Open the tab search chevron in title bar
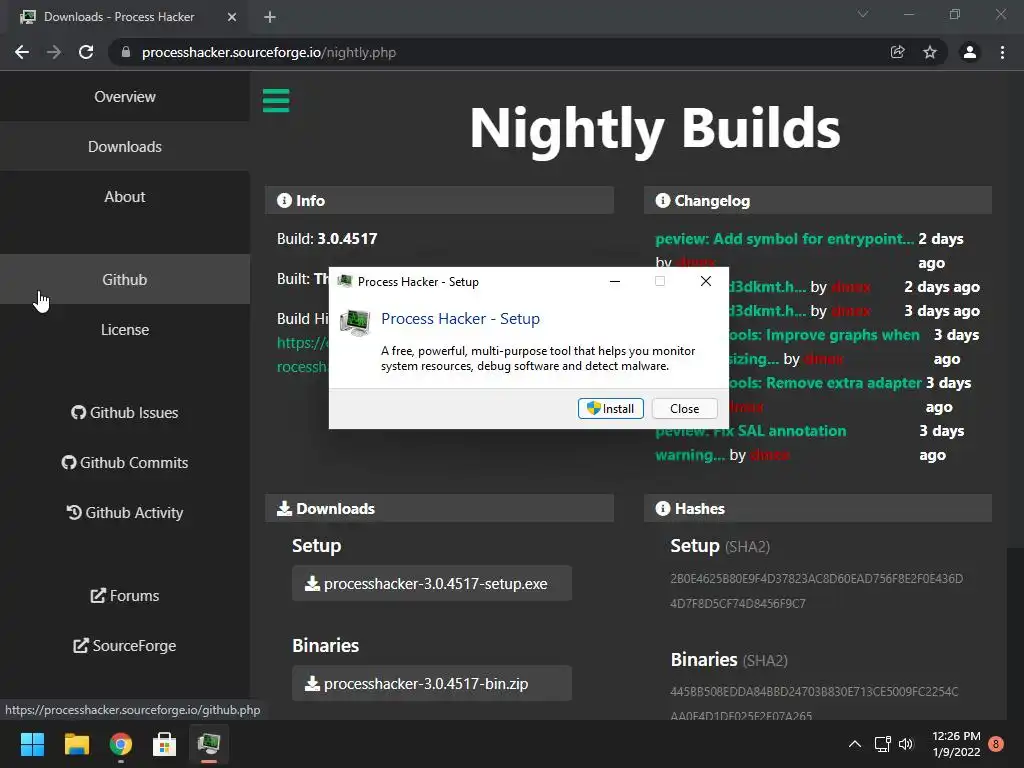 [863, 14]
